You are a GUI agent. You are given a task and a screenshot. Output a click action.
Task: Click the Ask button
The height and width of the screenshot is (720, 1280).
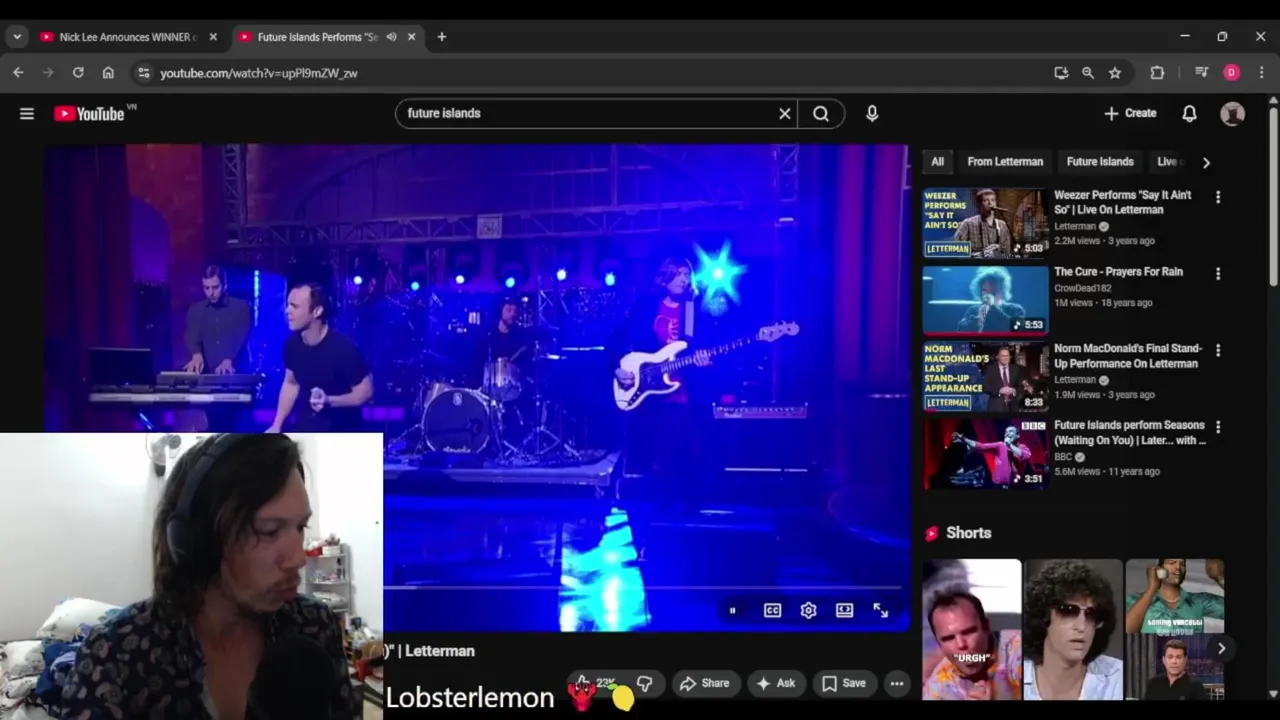pyautogui.click(x=776, y=684)
